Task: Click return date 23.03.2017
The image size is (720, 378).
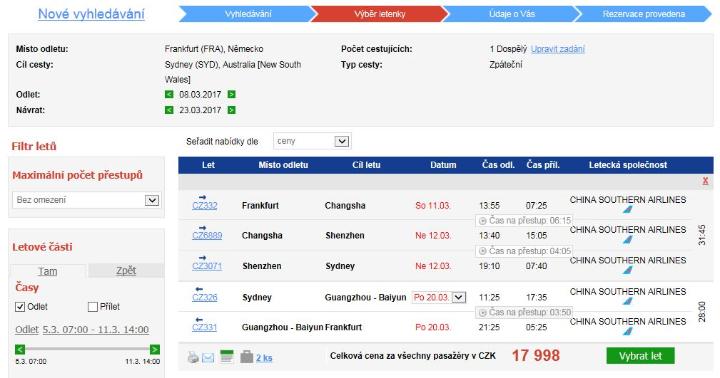Action: [200, 110]
